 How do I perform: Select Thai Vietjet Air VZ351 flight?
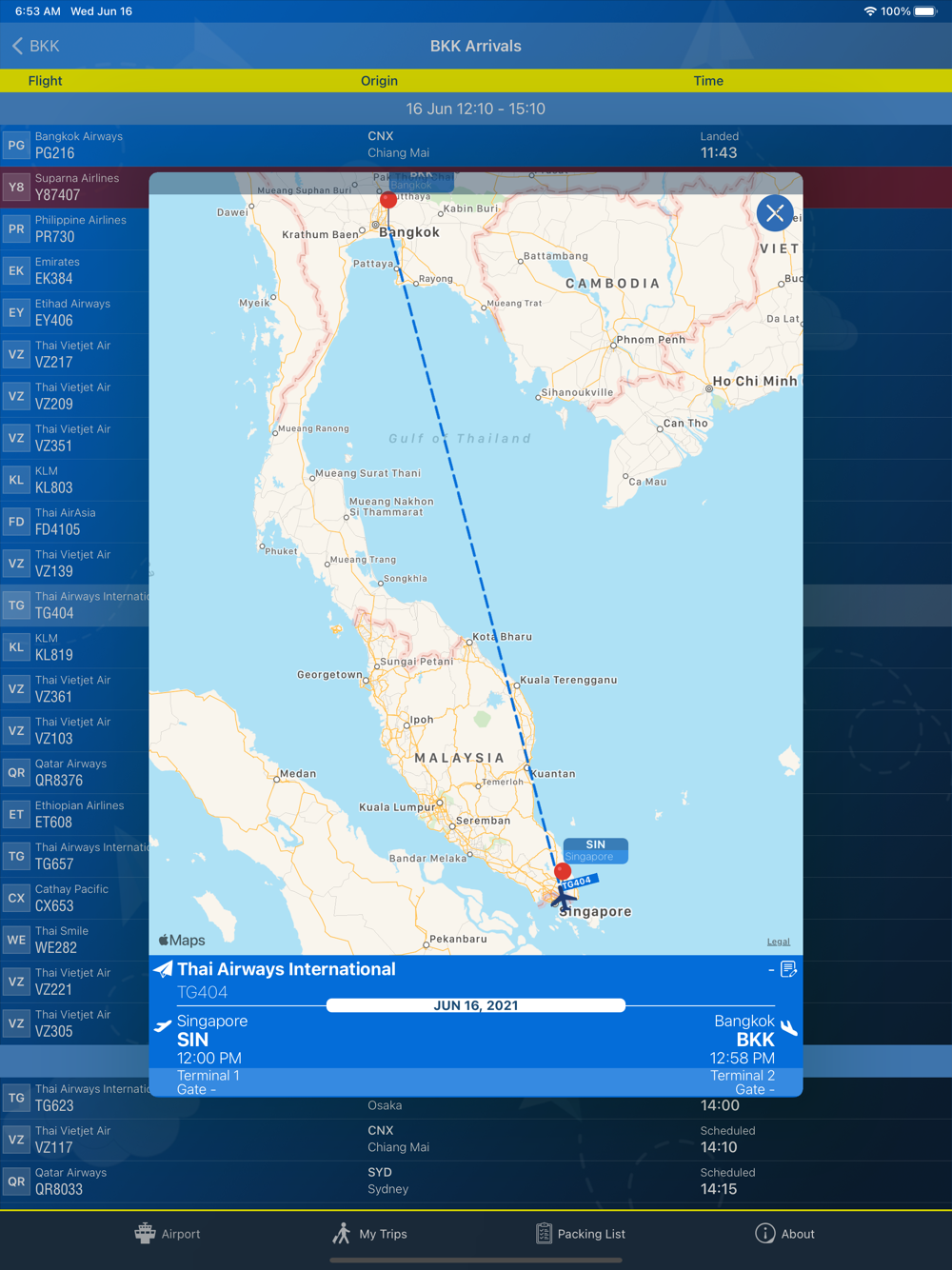point(74,439)
